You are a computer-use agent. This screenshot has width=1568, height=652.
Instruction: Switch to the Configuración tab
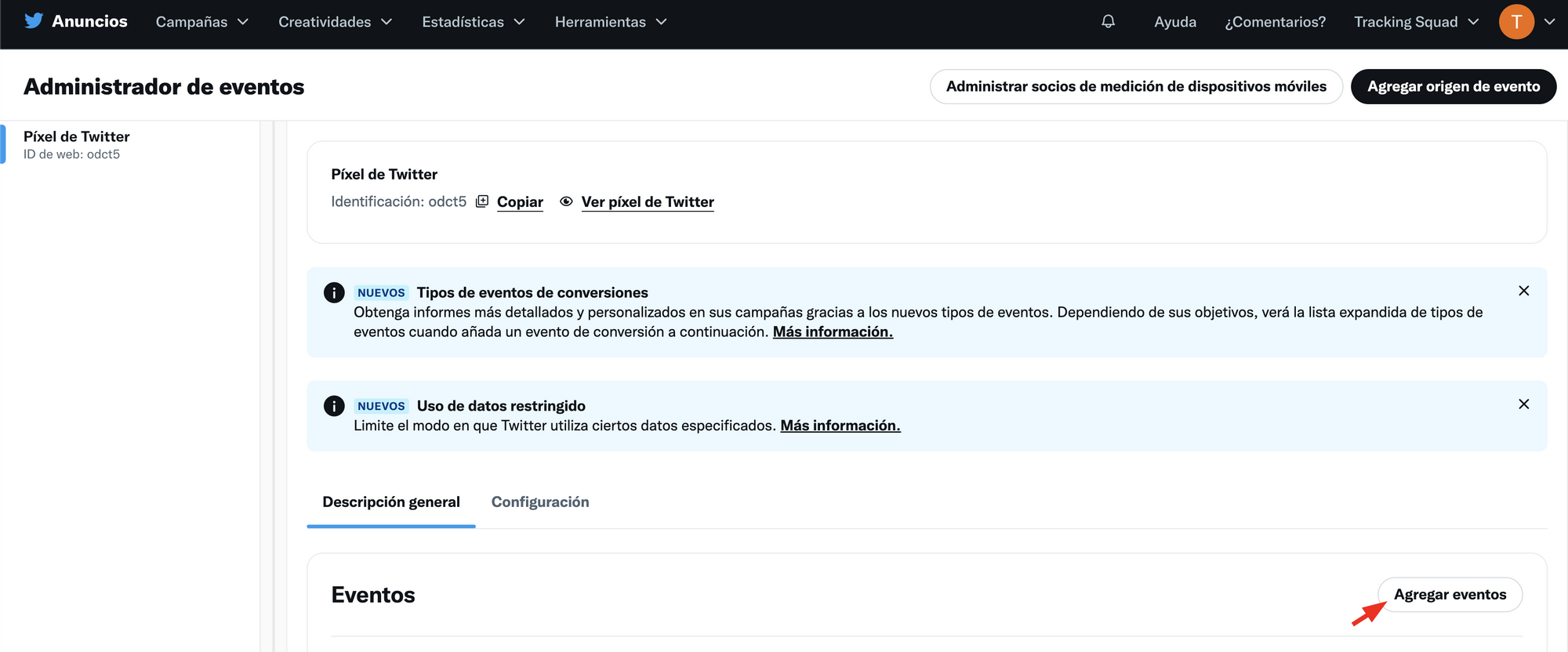point(540,502)
